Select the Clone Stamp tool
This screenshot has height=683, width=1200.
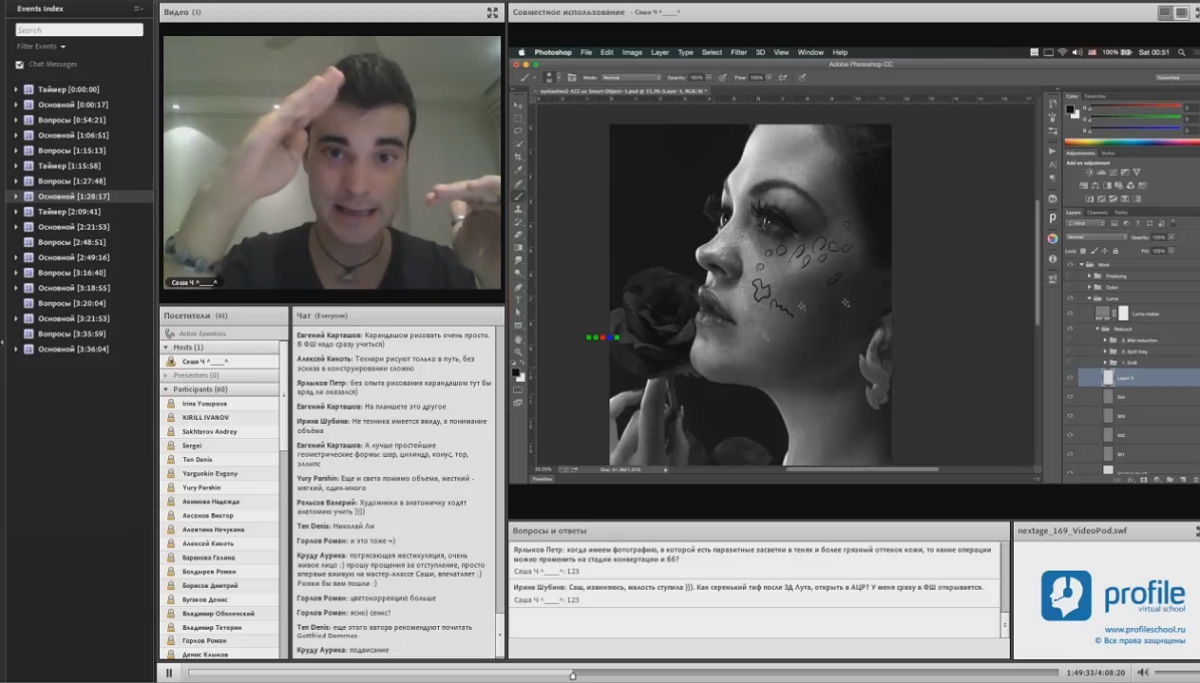518,209
